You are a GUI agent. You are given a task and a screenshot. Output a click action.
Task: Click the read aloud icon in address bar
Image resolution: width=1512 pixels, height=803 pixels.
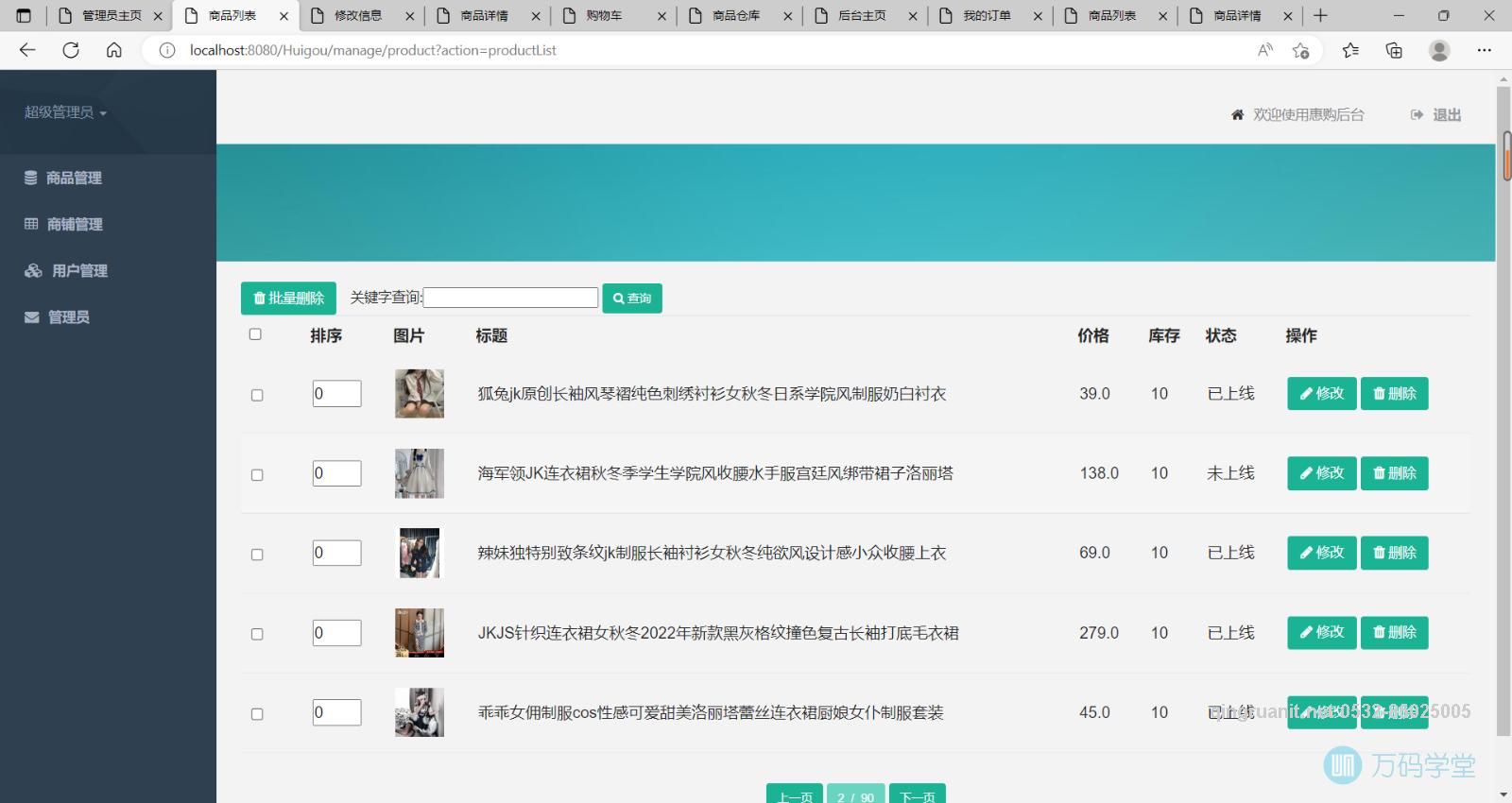point(1265,50)
